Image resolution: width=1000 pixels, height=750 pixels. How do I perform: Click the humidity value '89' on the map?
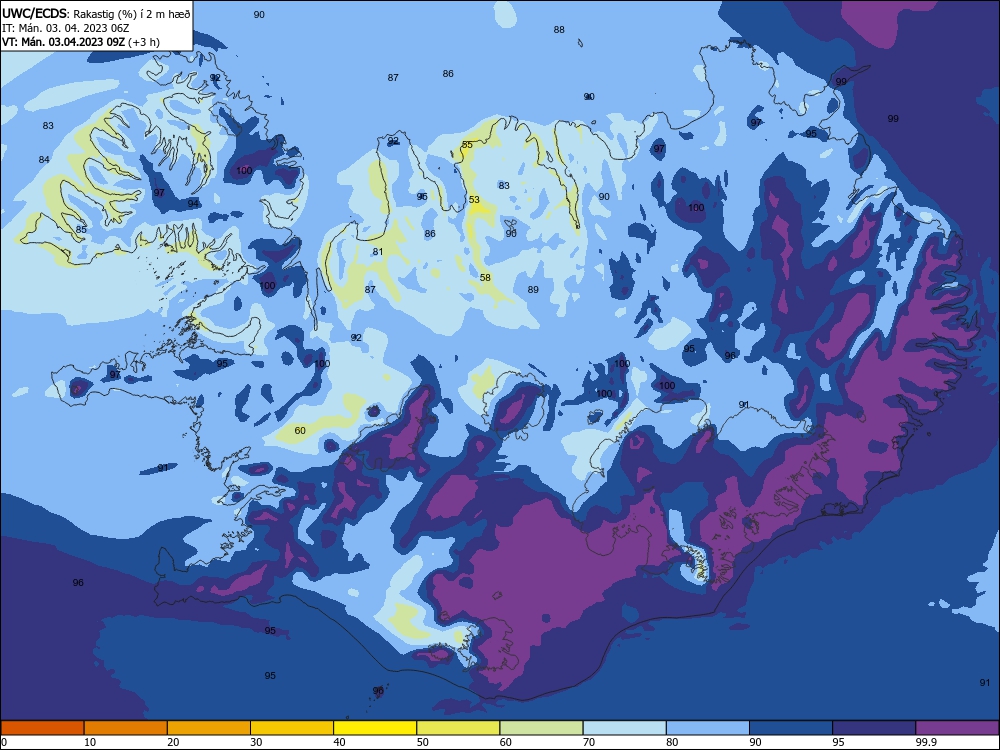point(533,290)
